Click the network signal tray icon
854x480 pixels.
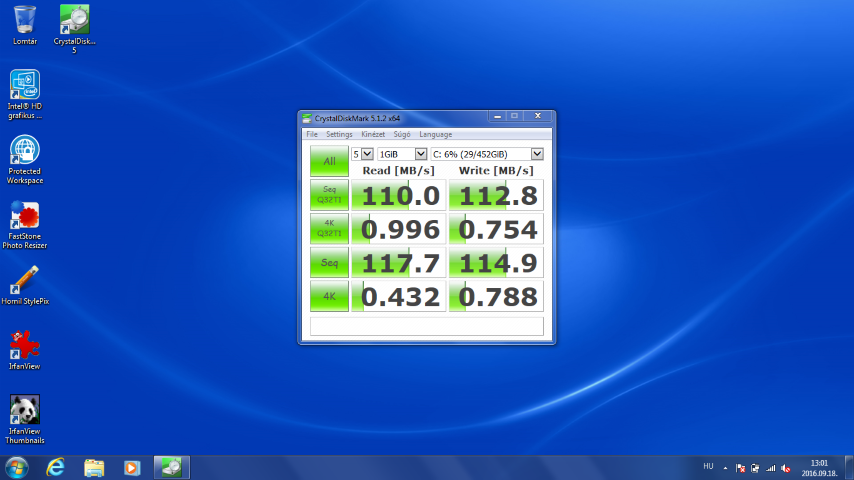771,468
